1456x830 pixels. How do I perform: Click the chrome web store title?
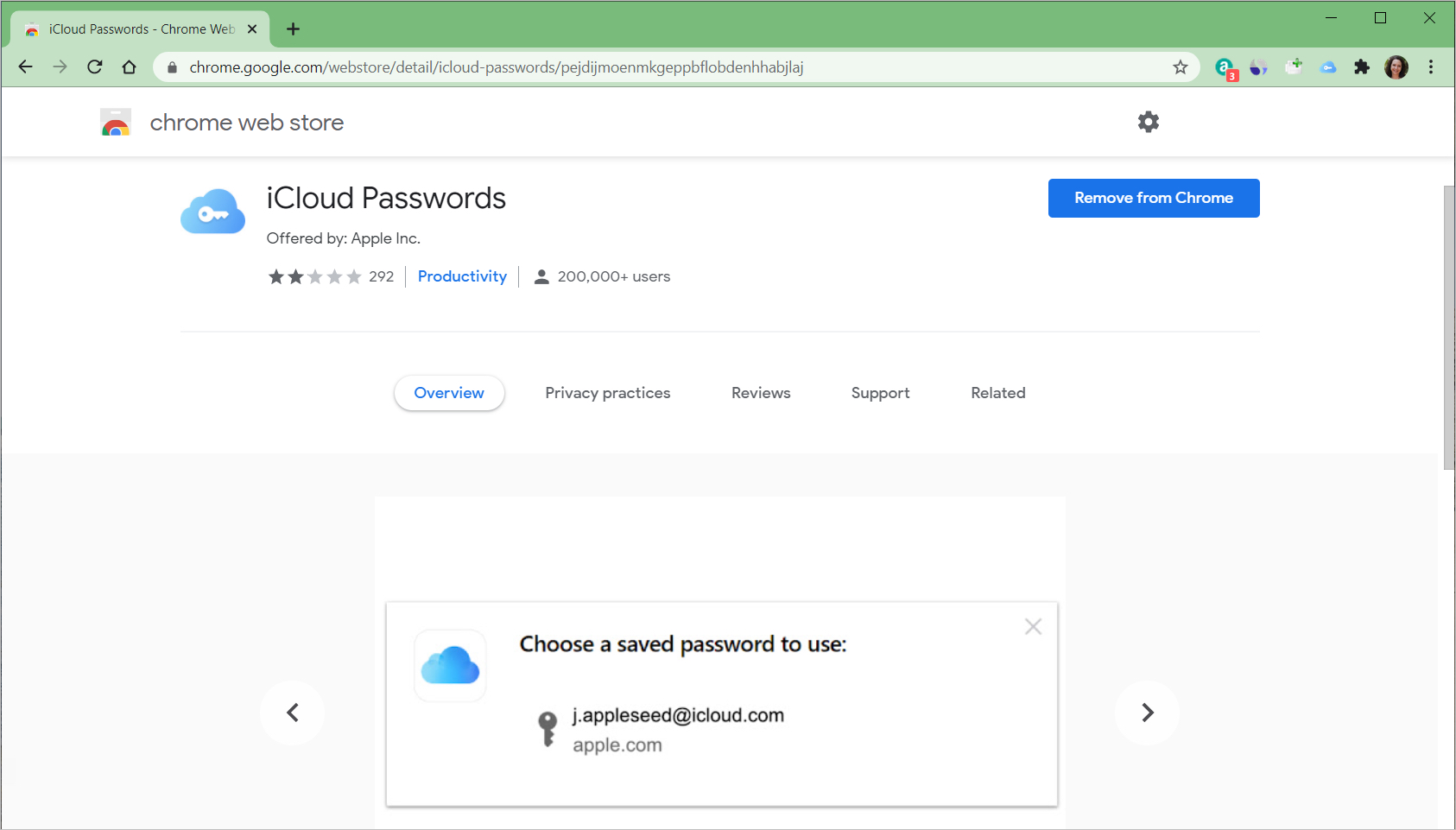coord(247,123)
